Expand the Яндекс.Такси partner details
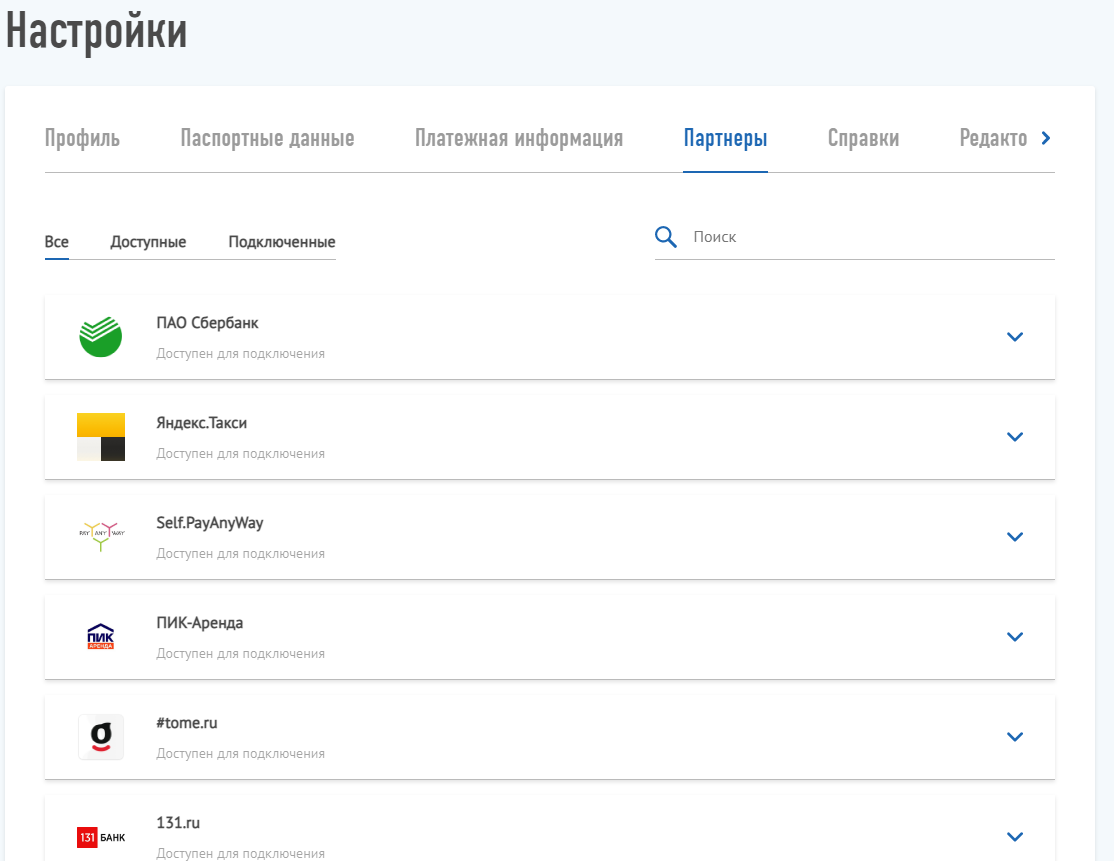1114x861 pixels. tap(1015, 437)
